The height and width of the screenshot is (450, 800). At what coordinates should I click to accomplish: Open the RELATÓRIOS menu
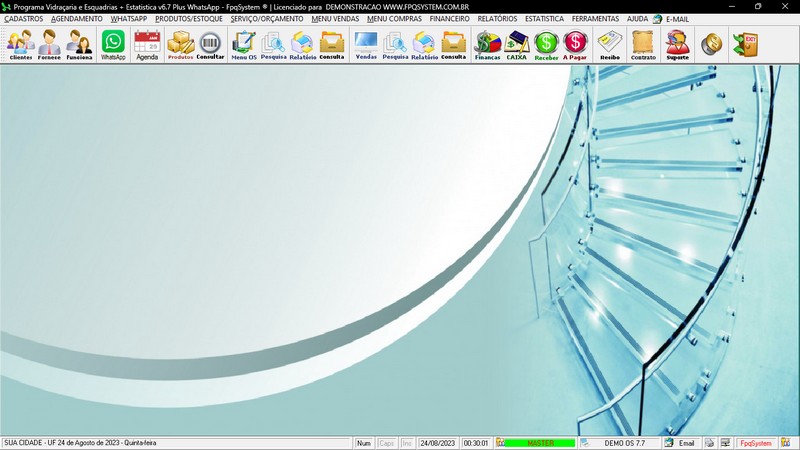(497, 19)
